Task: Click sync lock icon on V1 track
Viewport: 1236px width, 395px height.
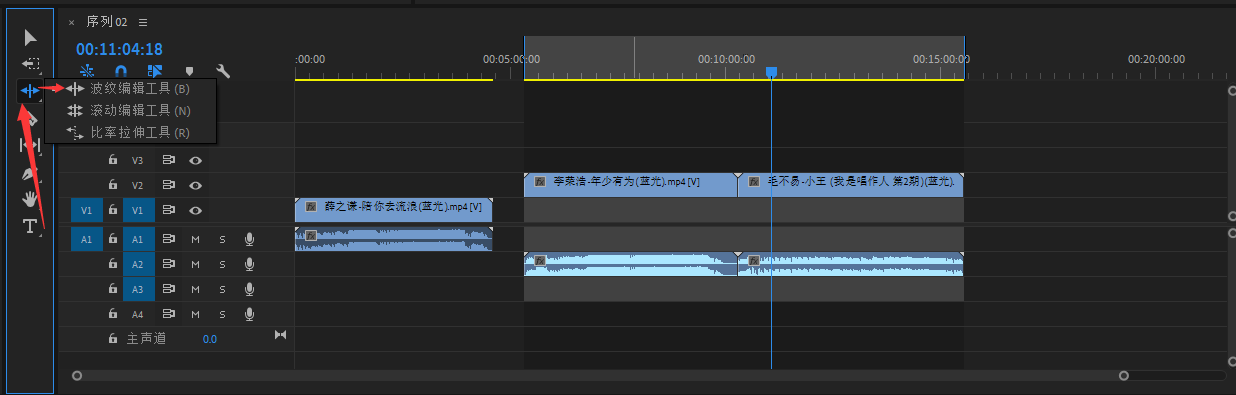Action: click(169, 210)
